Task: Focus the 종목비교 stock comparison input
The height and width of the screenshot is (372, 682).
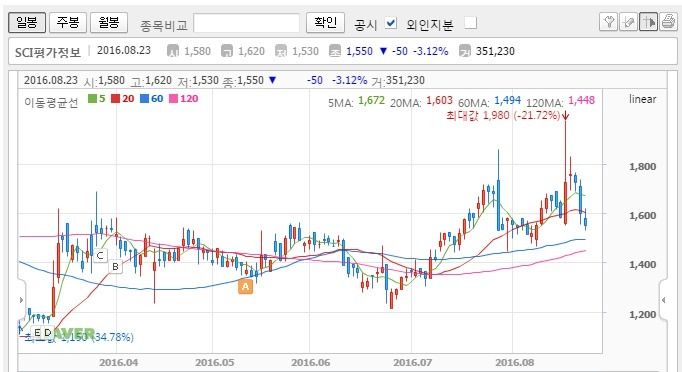Action: click(246, 23)
